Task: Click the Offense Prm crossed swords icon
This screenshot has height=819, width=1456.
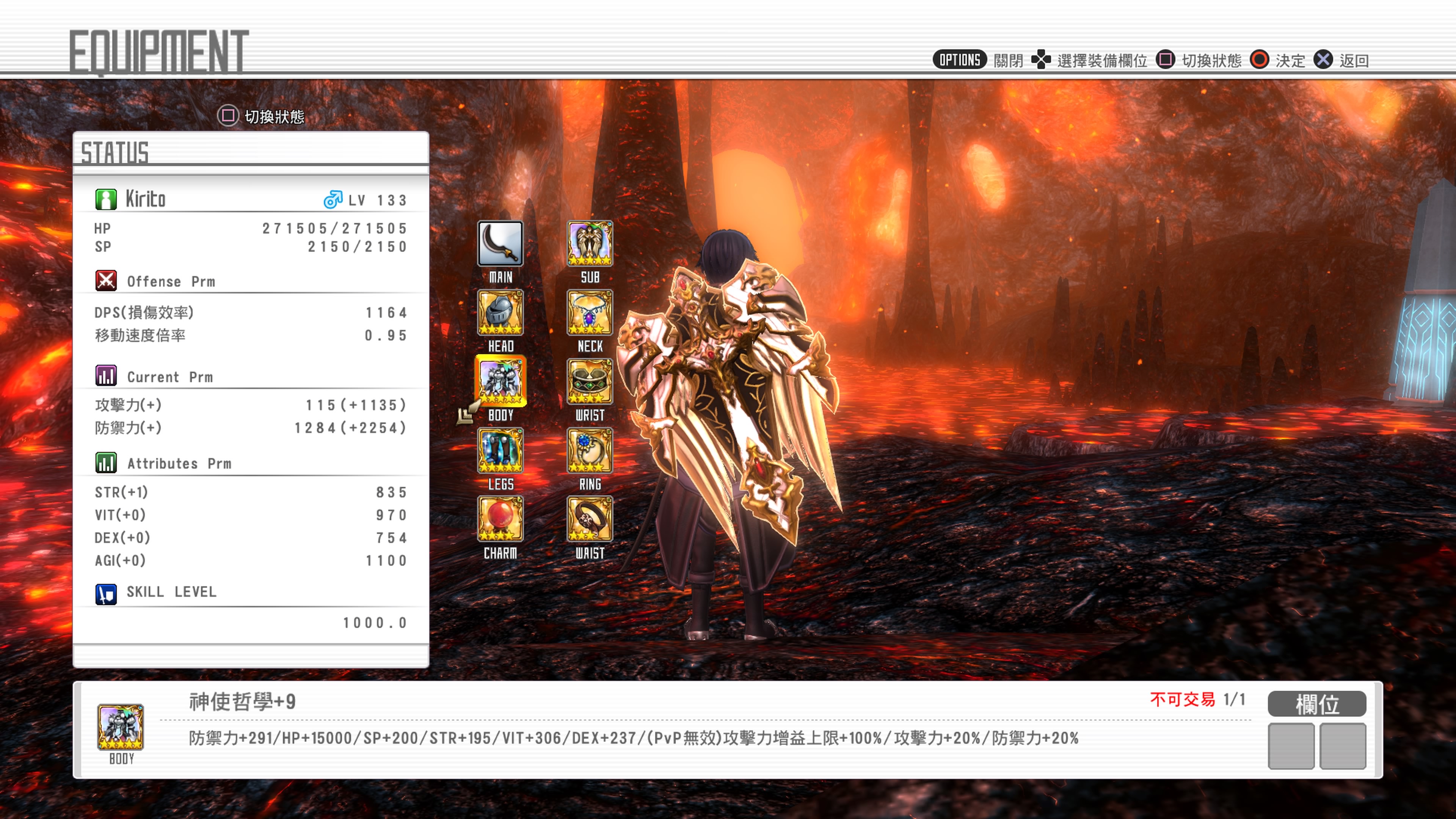Action: [x=106, y=280]
